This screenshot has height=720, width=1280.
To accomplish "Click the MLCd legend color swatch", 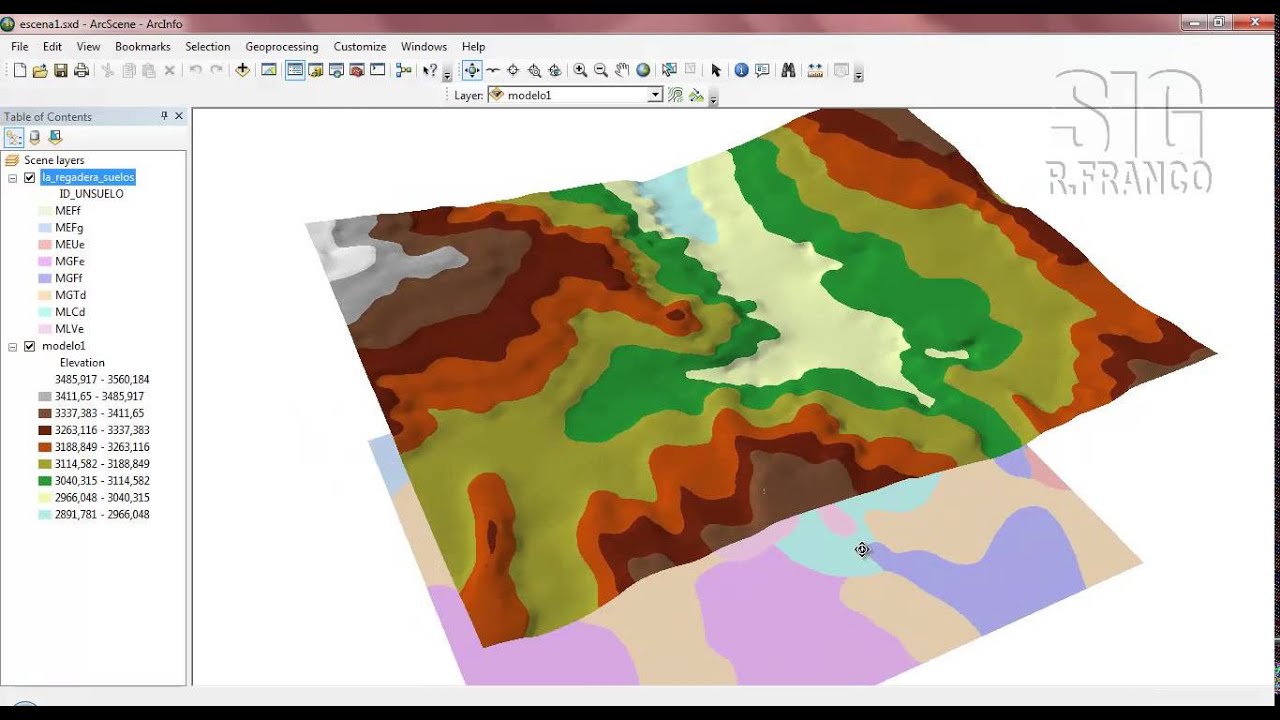I will pyautogui.click(x=45, y=312).
